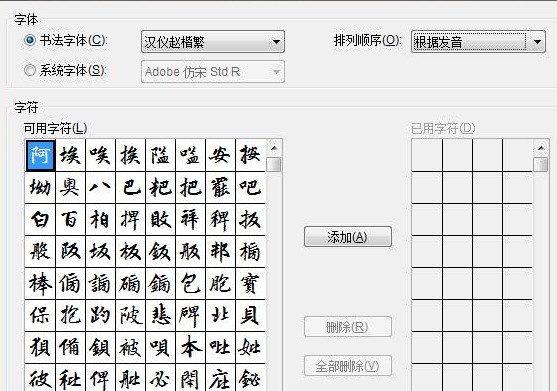
Task: Open the 排列顺序 根据发音 dropdown
Action: [x=478, y=42]
